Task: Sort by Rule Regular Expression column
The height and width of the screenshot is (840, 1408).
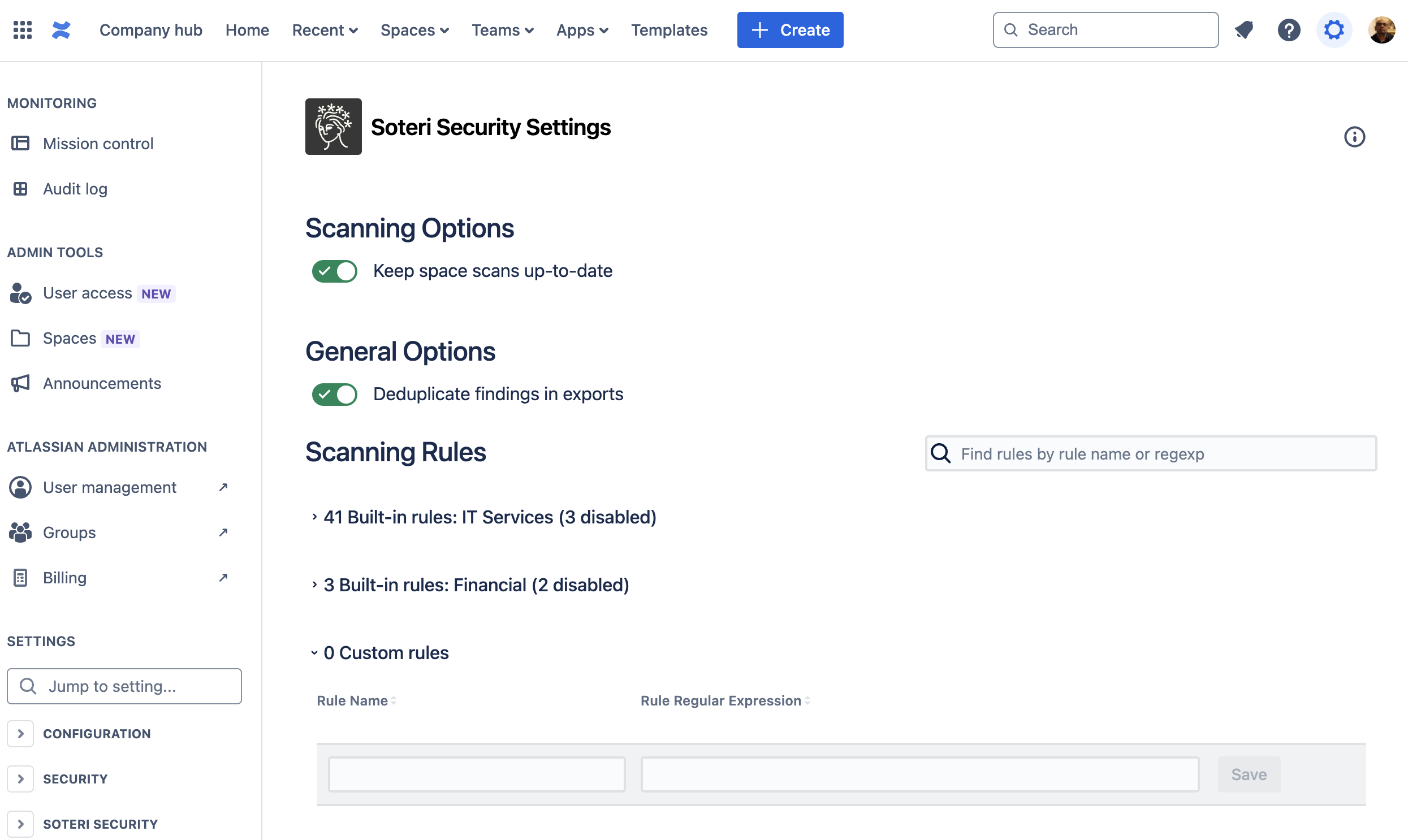Action: click(725, 702)
